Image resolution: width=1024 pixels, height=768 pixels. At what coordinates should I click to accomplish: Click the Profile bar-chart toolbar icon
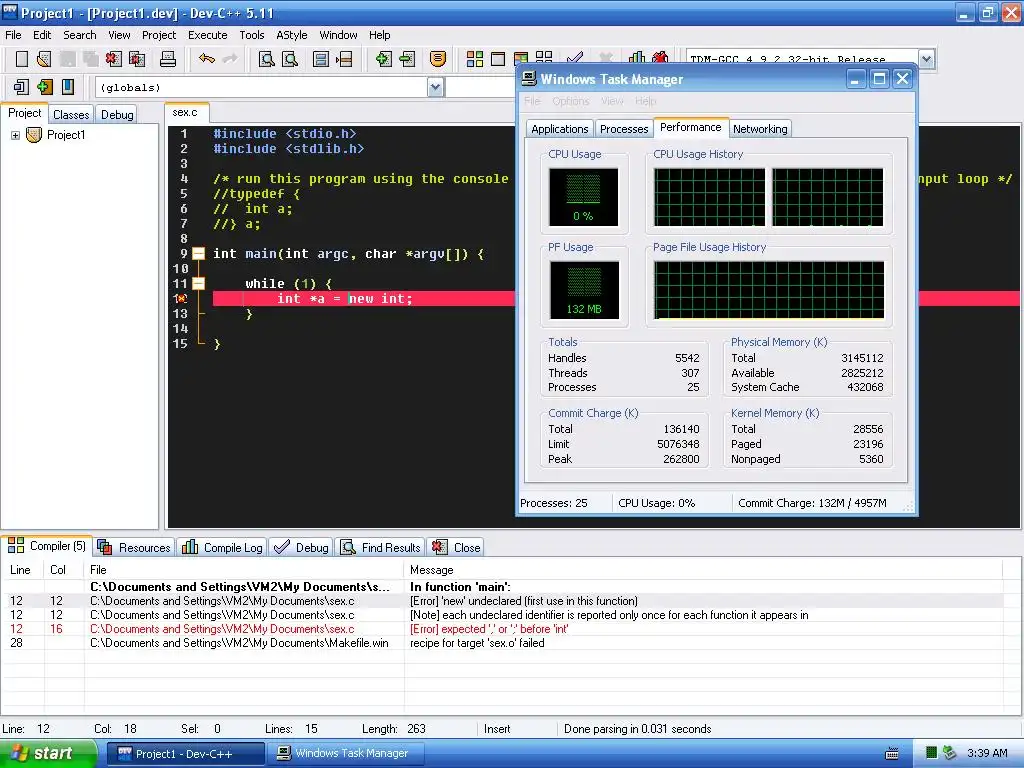(x=636, y=57)
